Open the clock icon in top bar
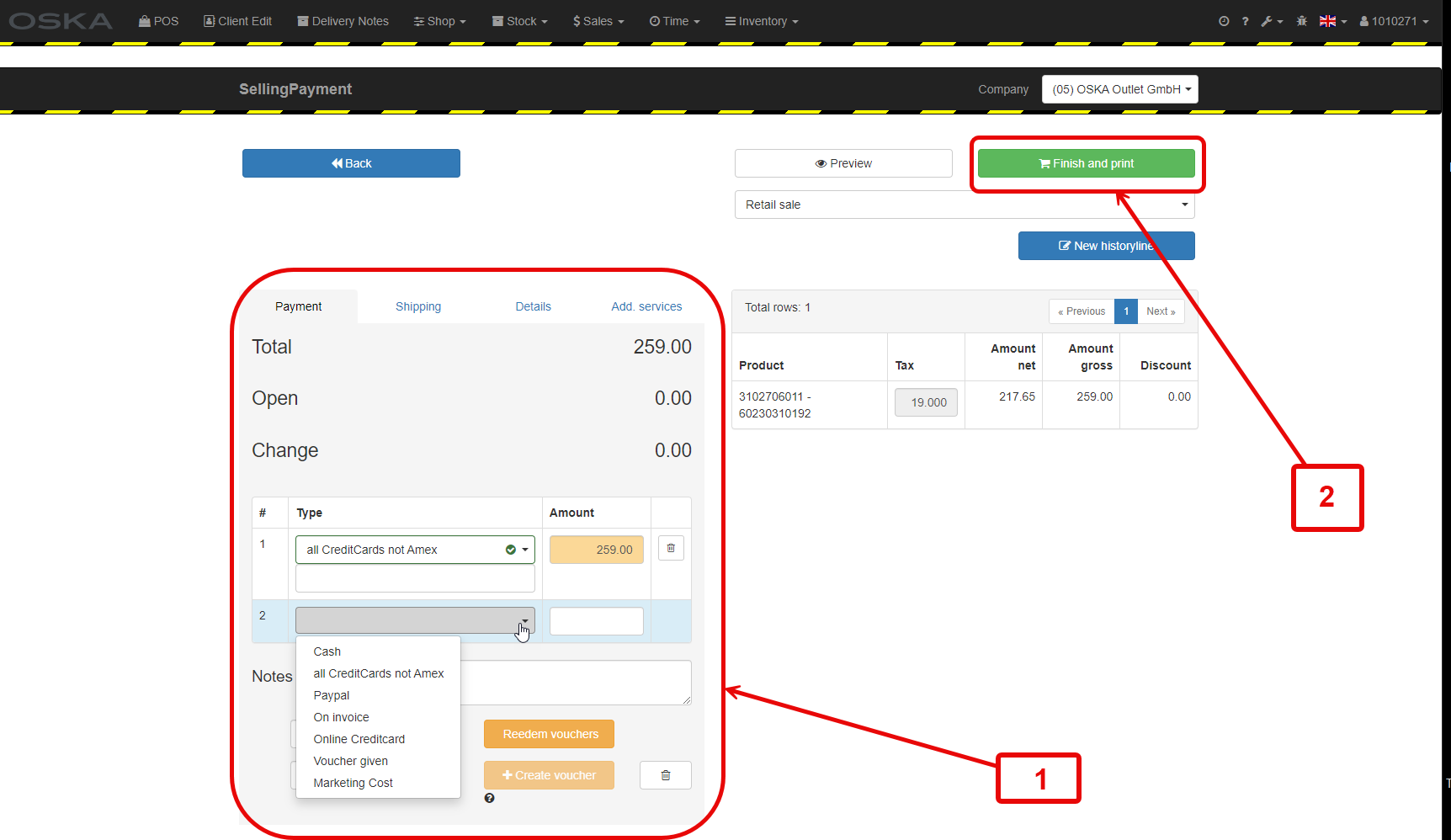The height and width of the screenshot is (840, 1451). point(1224,21)
